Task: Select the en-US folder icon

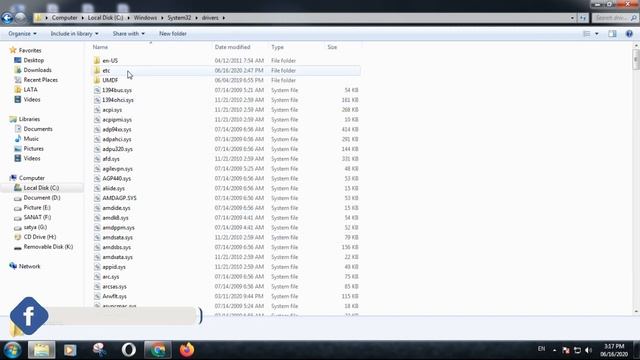Action: [97, 60]
